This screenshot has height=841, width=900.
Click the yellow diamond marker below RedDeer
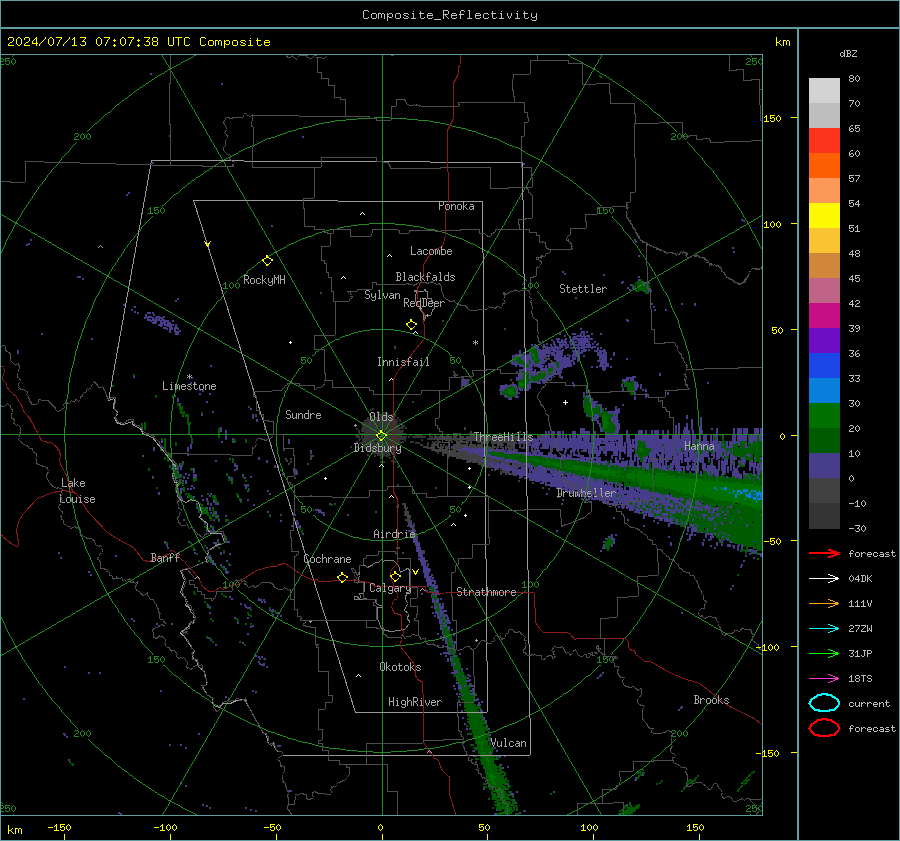411,325
